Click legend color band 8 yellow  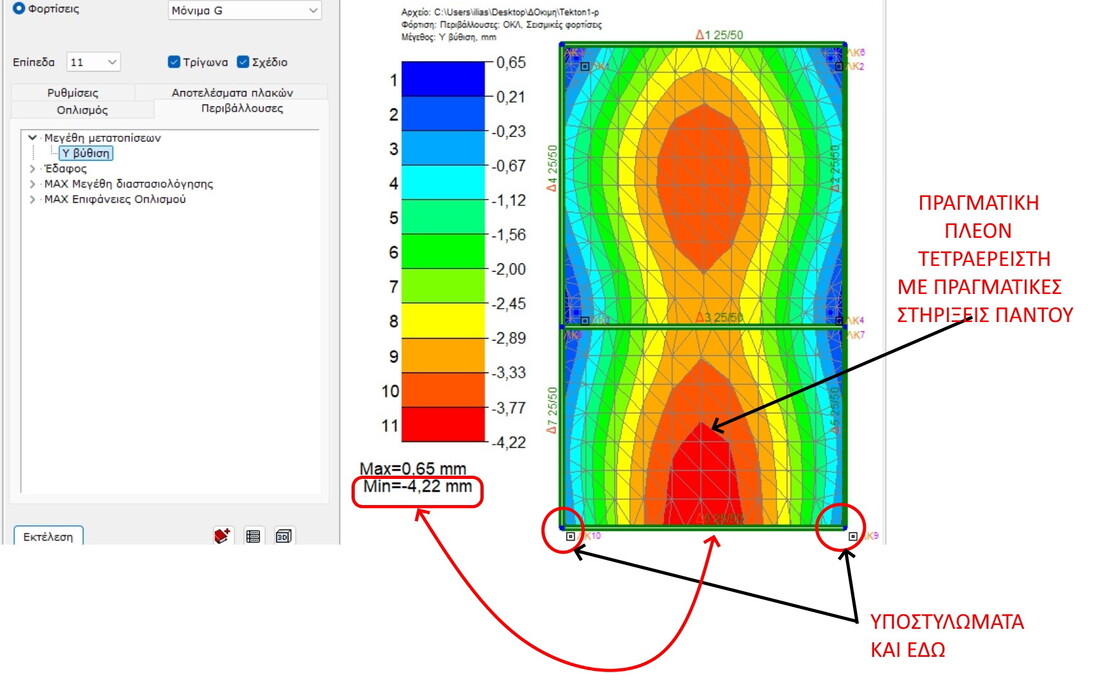click(443, 320)
